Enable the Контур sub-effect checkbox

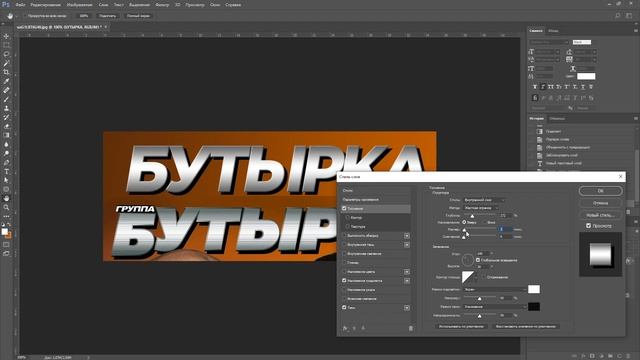pos(348,218)
